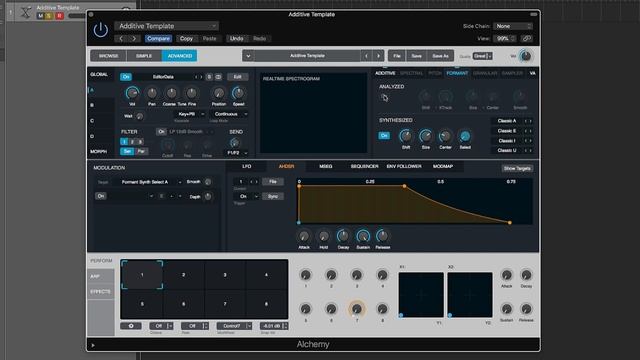Open the Sequencer modulation tab
The height and width of the screenshot is (360, 640).
[364, 167]
